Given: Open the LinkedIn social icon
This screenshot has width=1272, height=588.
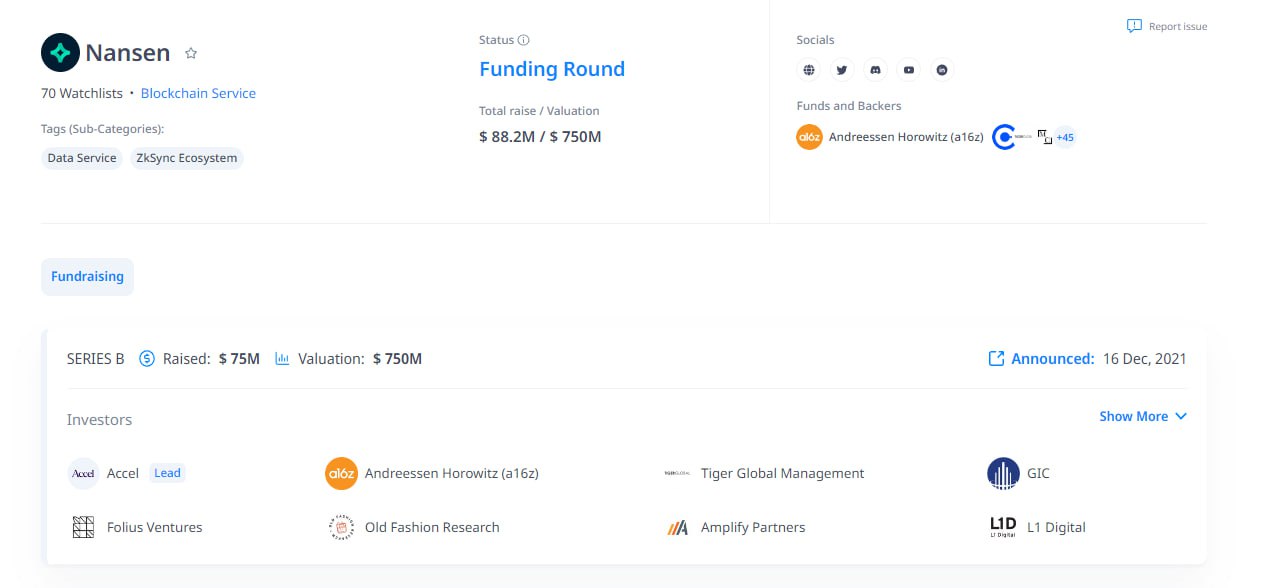Looking at the screenshot, I should [x=941, y=70].
